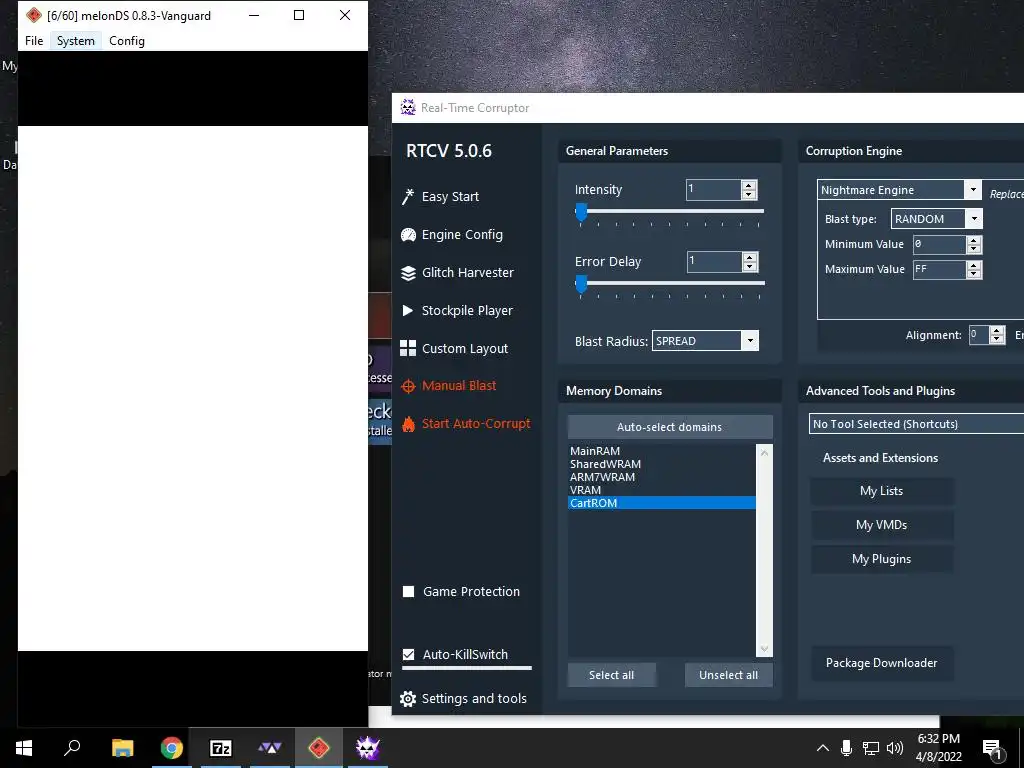Image resolution: width=1024 pixels, height=768 pixels.
Task: Open the Stockpile Player section
Action: [x=467, y=311]
